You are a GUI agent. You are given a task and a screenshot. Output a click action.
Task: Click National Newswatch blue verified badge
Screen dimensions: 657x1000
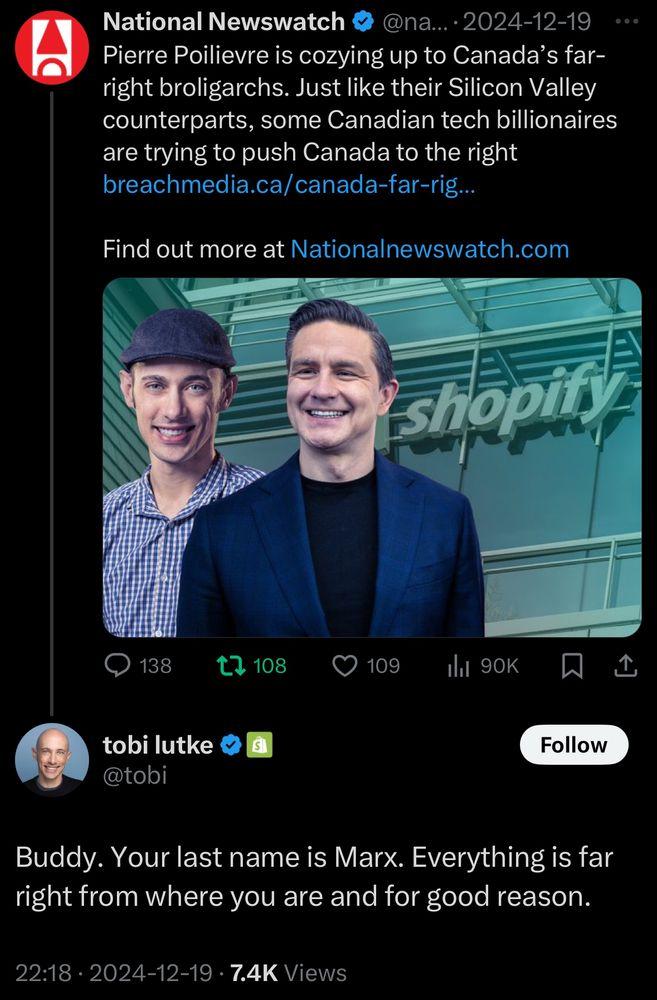(x=361, y=20)
